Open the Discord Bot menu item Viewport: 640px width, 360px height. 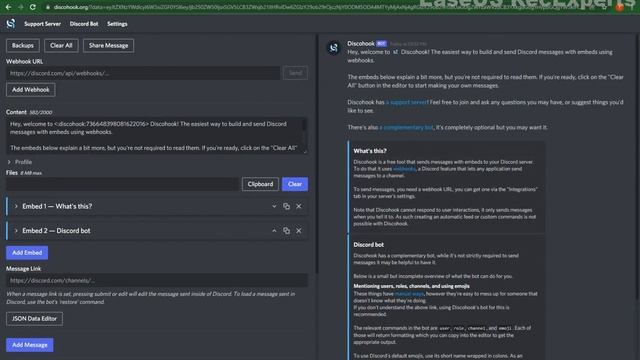[x=84, y=24]
